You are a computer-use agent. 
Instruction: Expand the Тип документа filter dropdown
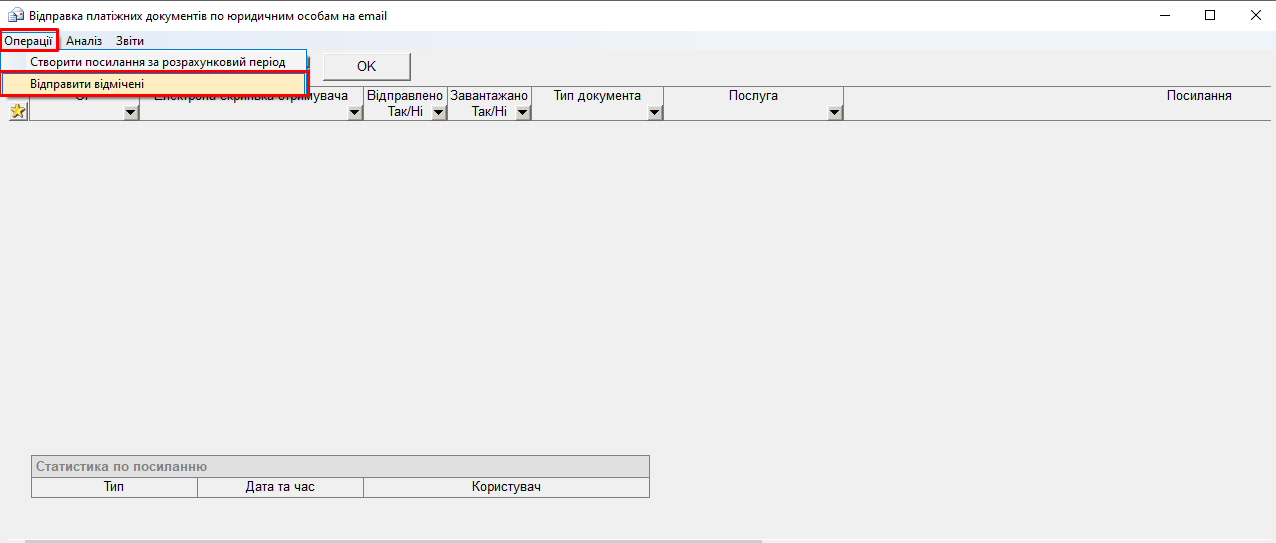point(654,113)
